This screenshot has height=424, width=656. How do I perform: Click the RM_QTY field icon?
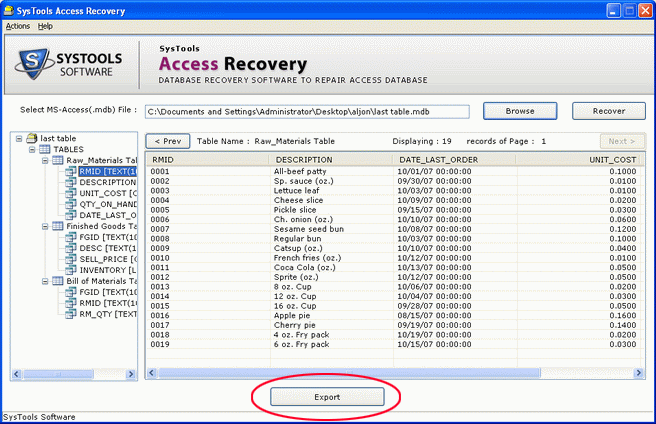(x=71, y=314)
